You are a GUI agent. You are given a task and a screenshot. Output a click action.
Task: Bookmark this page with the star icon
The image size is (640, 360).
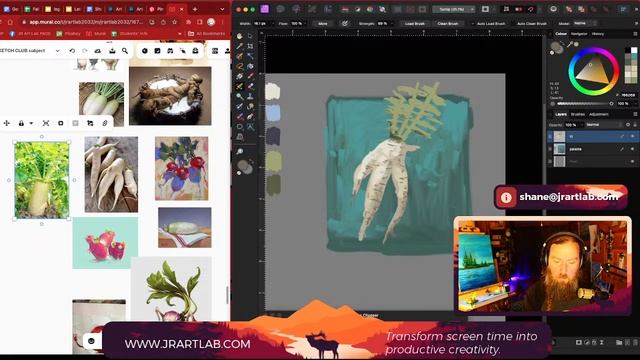click(175, 22)
